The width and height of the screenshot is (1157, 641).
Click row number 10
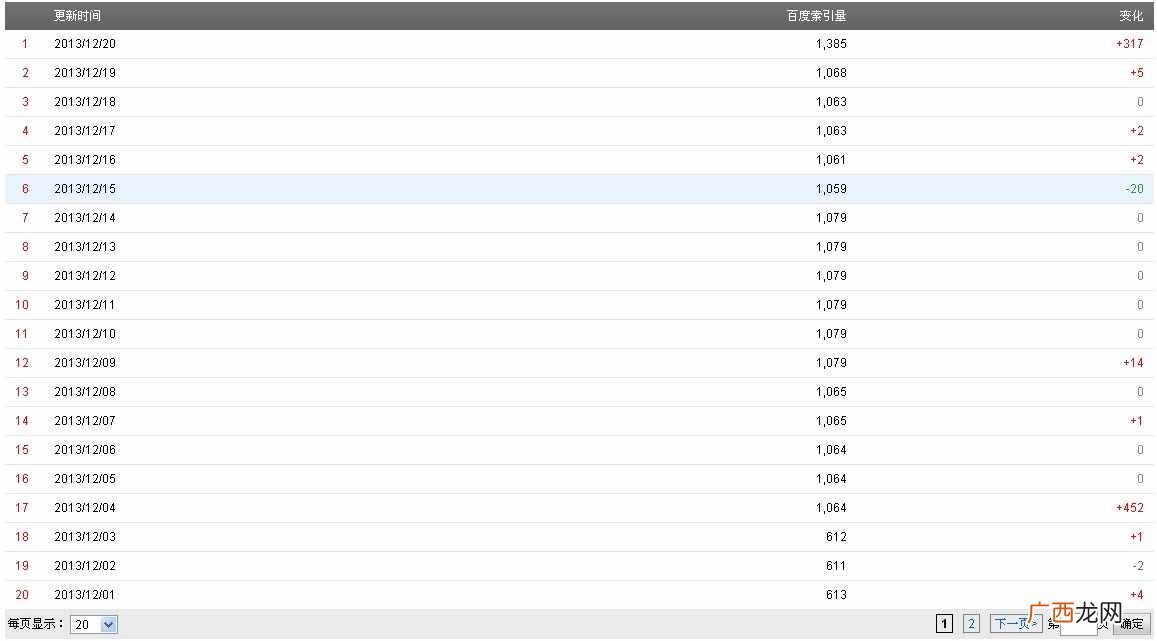tap(22, 305)
